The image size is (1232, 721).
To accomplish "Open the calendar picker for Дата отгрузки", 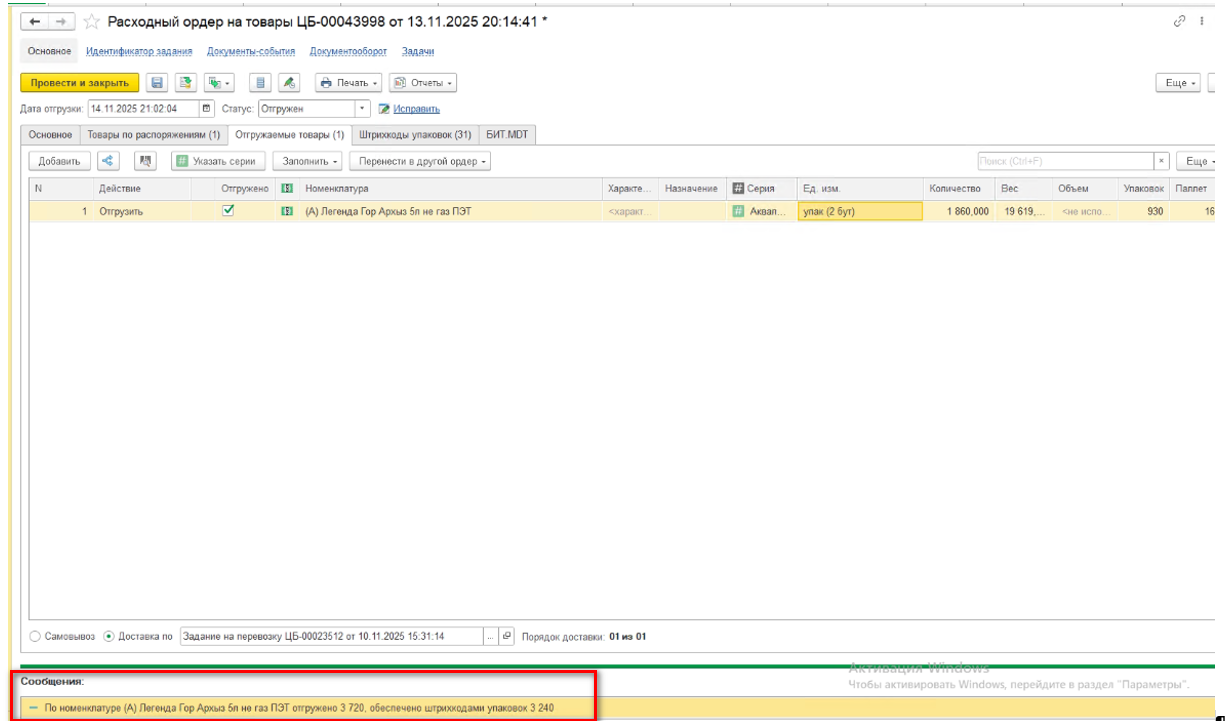I will (x=207, y=109).
